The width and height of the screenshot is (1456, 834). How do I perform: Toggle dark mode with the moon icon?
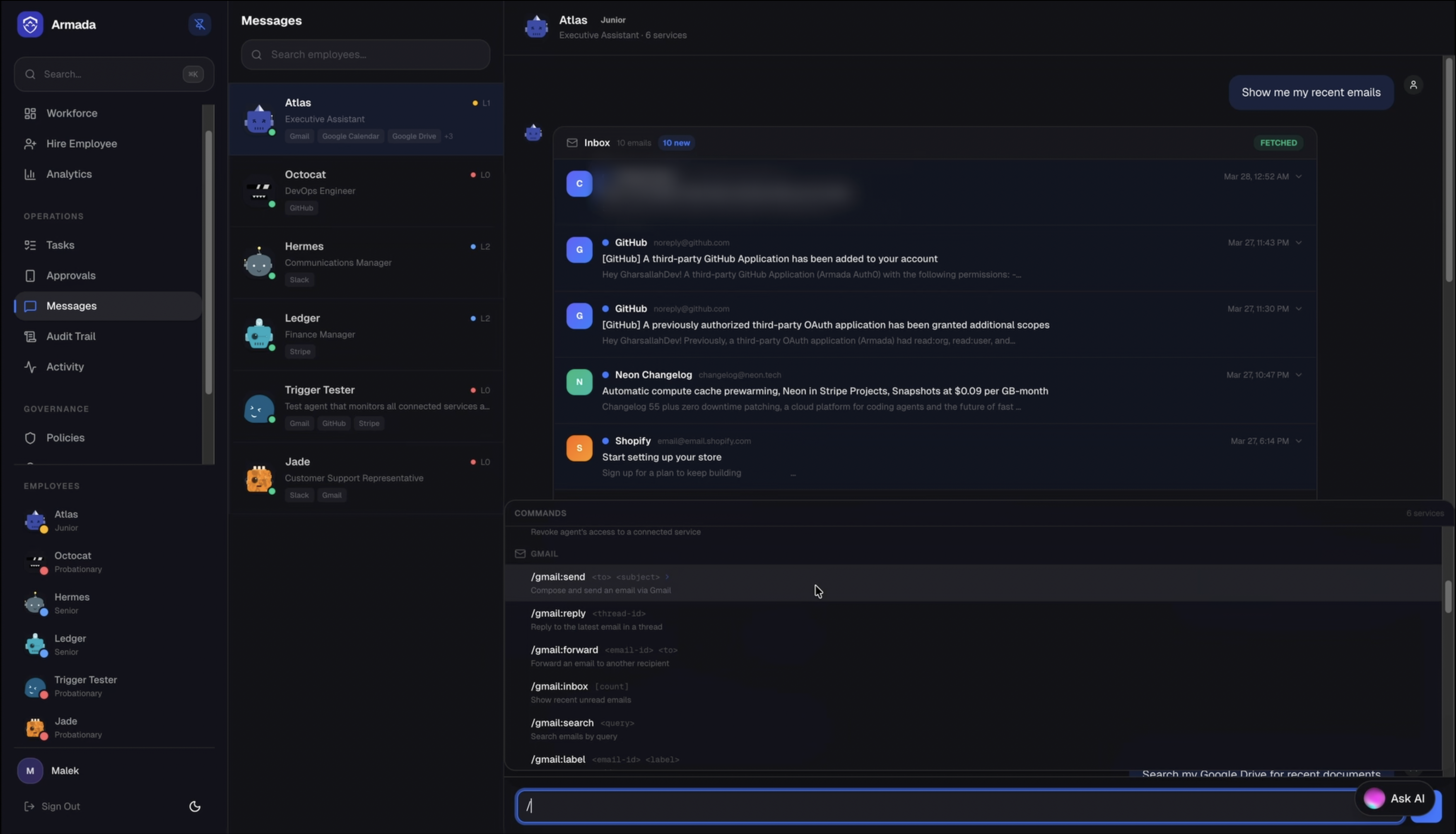coord(195,807)
